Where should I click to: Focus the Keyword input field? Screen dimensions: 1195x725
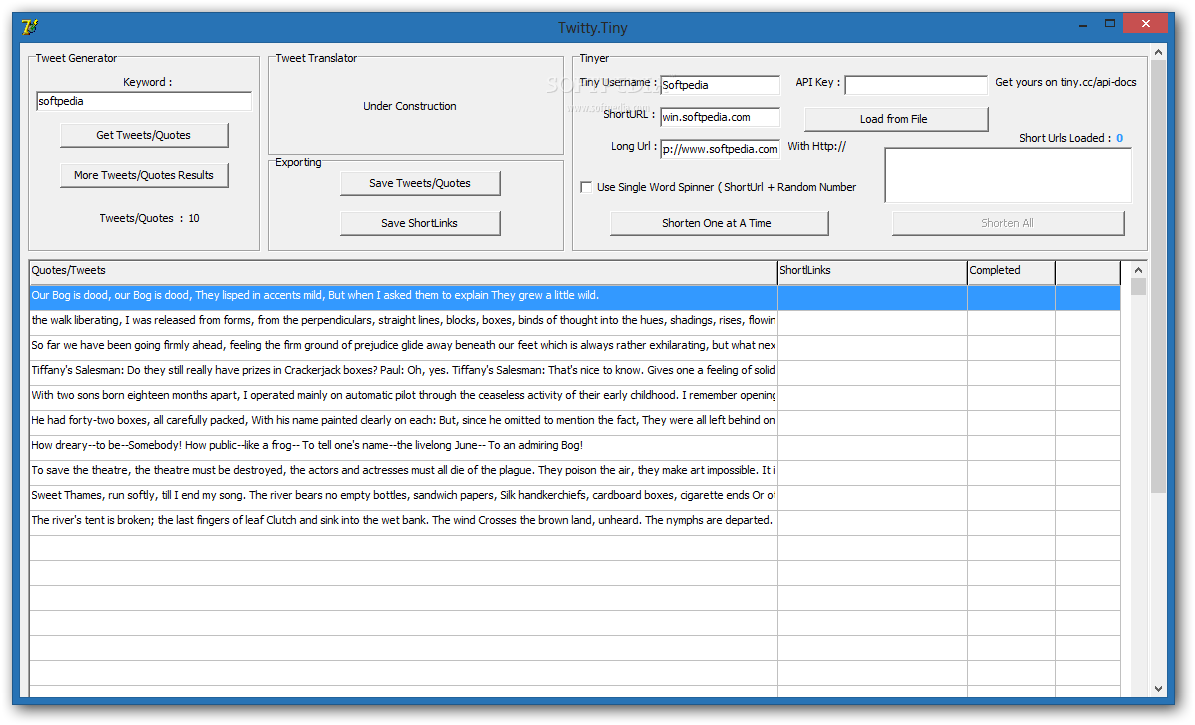click(x=144, y=101)
